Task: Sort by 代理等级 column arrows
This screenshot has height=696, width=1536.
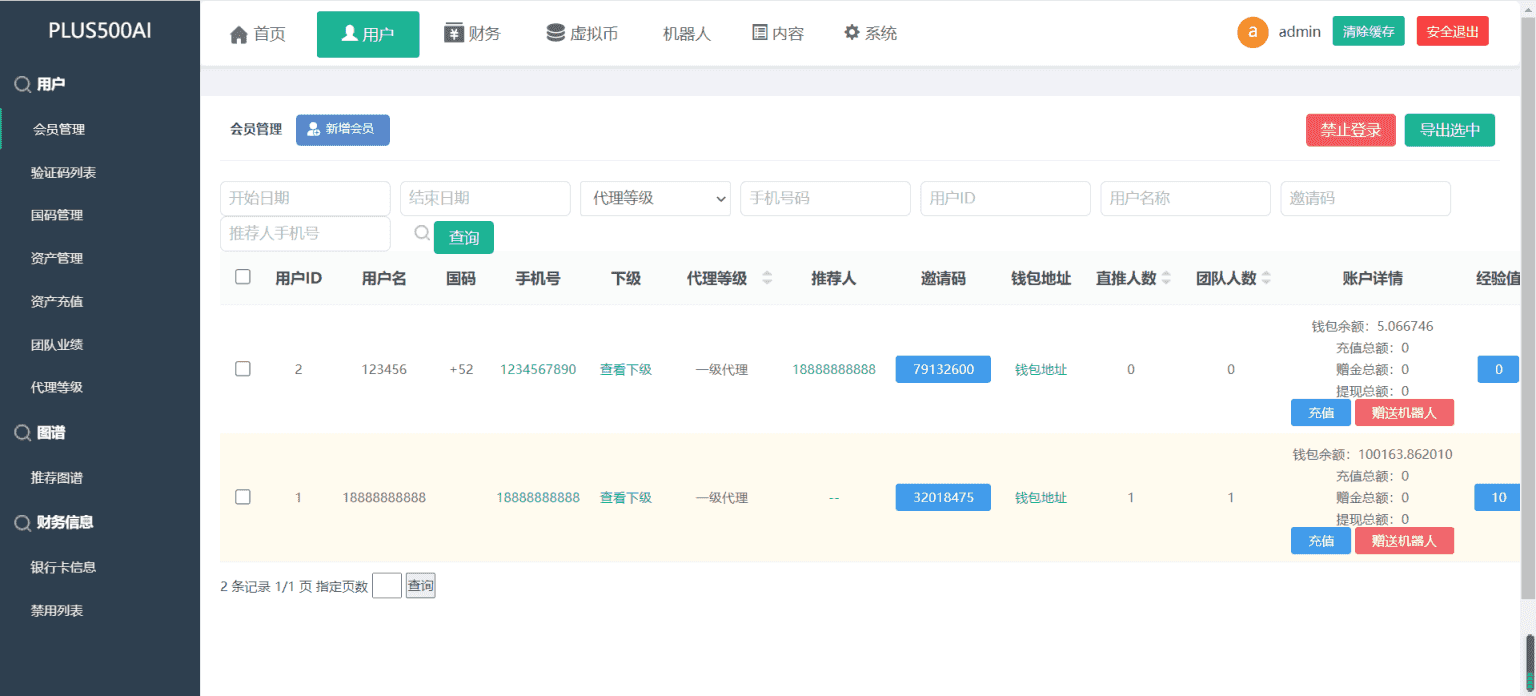Action: point(767,278)
